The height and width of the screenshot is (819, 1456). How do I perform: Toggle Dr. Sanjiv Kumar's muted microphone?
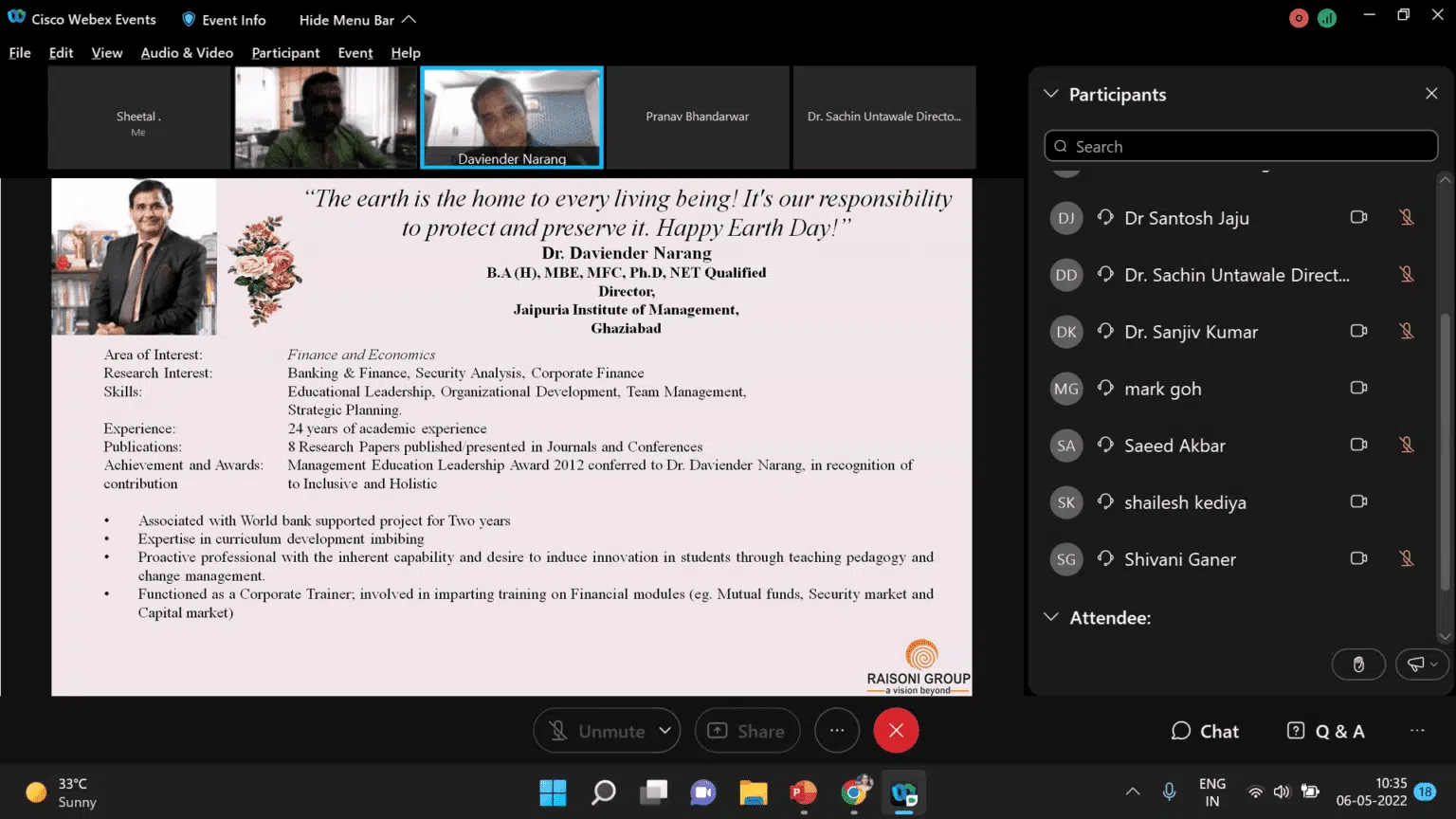1407,331
